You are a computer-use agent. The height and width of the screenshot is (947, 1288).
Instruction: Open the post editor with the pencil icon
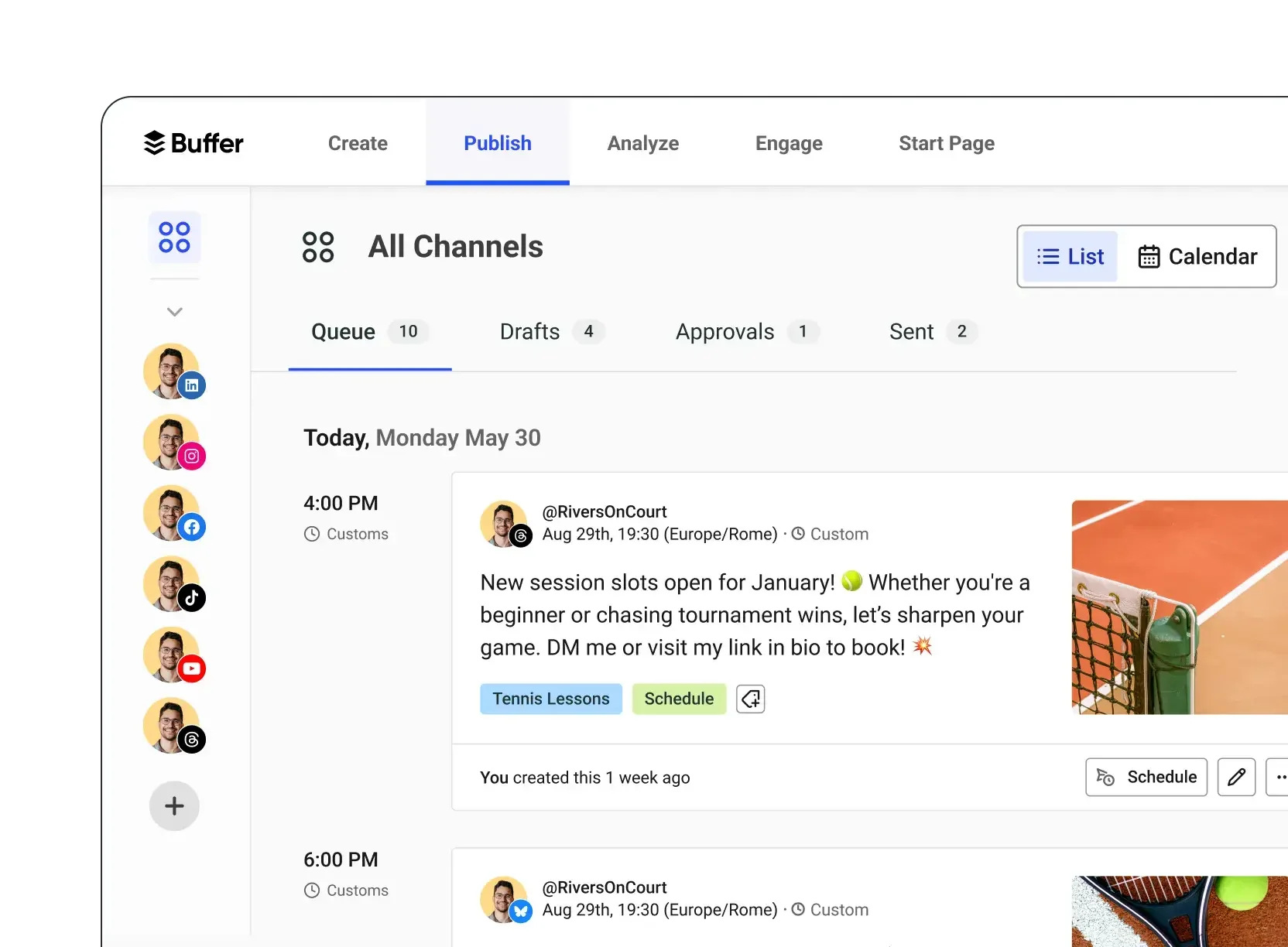pos(1236,777)
